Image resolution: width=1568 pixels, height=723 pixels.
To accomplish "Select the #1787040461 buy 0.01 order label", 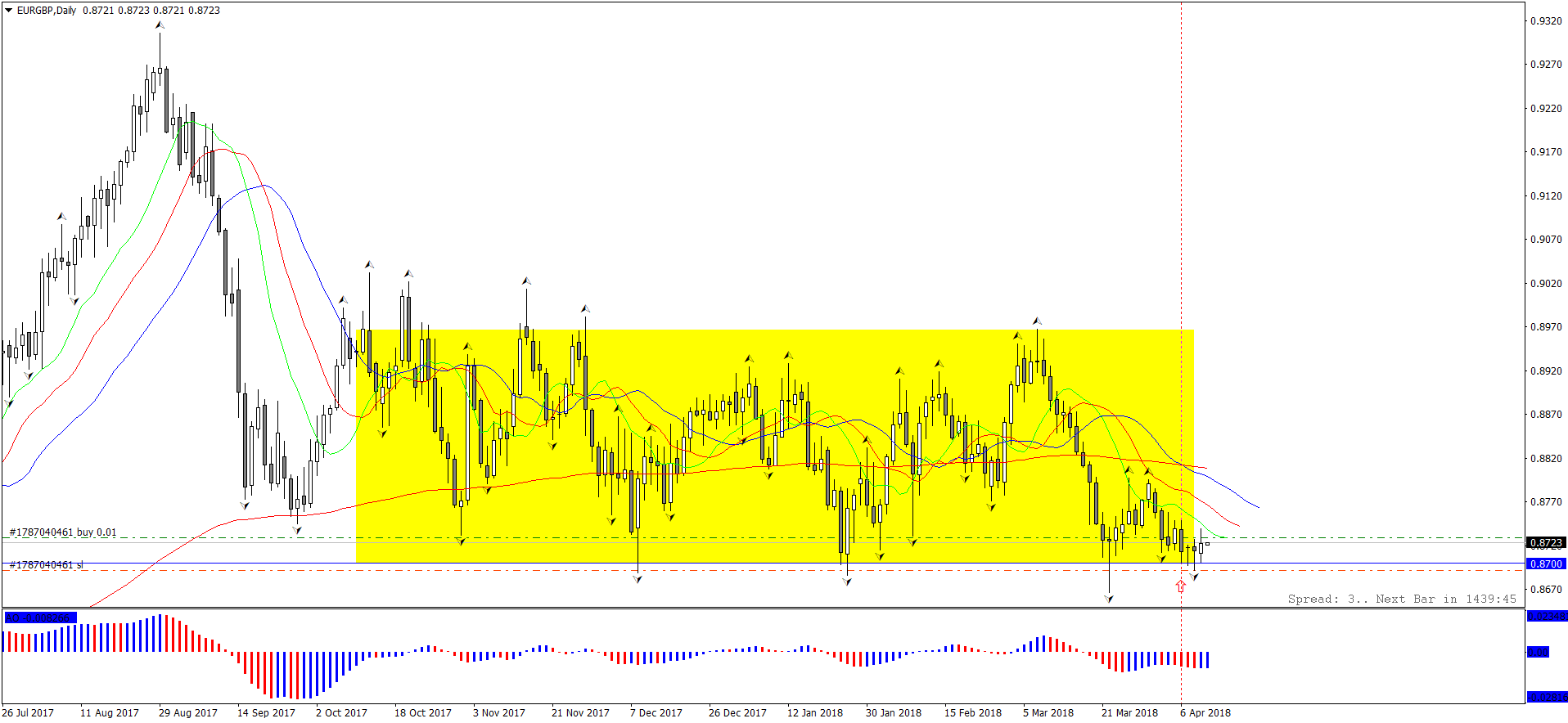I will point(63,532).
